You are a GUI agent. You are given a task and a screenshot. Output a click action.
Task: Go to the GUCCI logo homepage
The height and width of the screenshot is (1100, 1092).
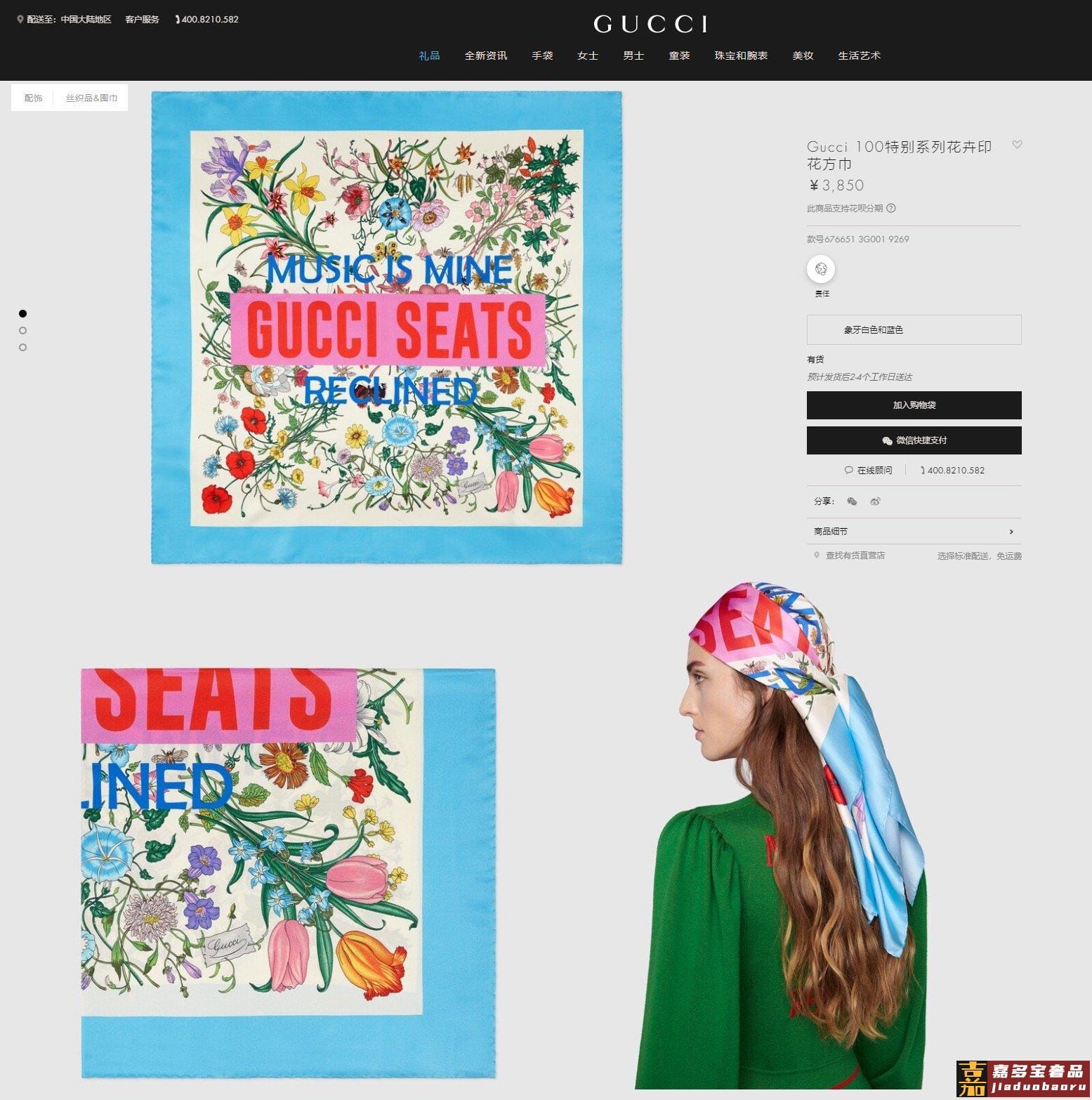[650, 25]
